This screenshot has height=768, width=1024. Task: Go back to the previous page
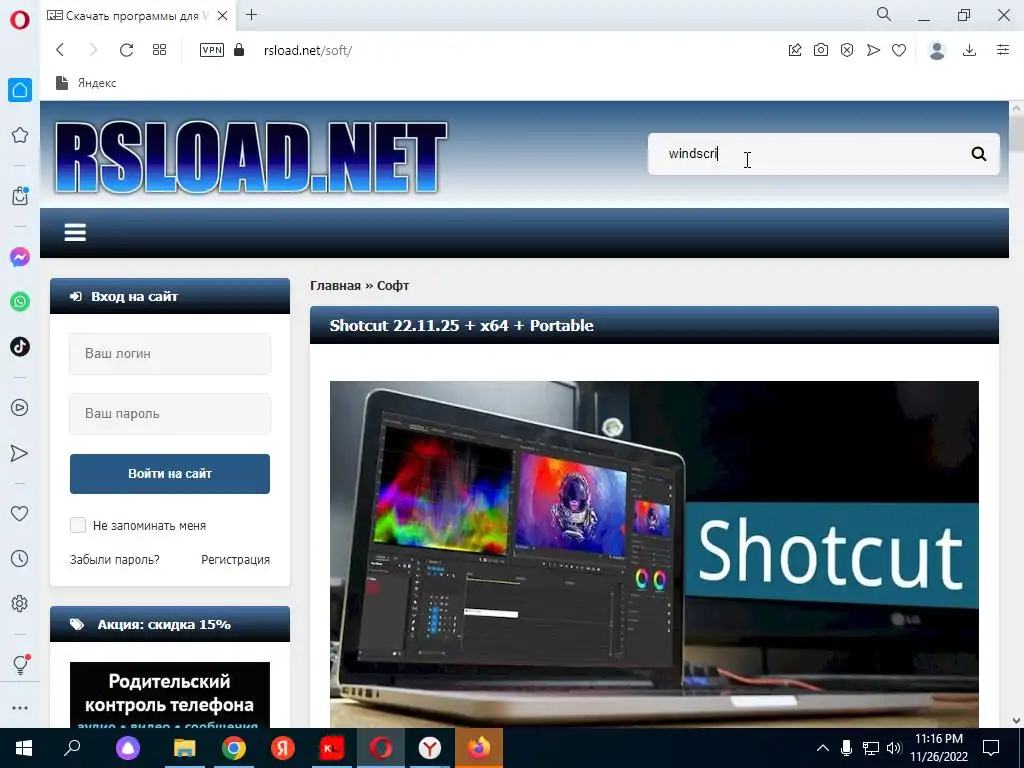coord(60,50)
